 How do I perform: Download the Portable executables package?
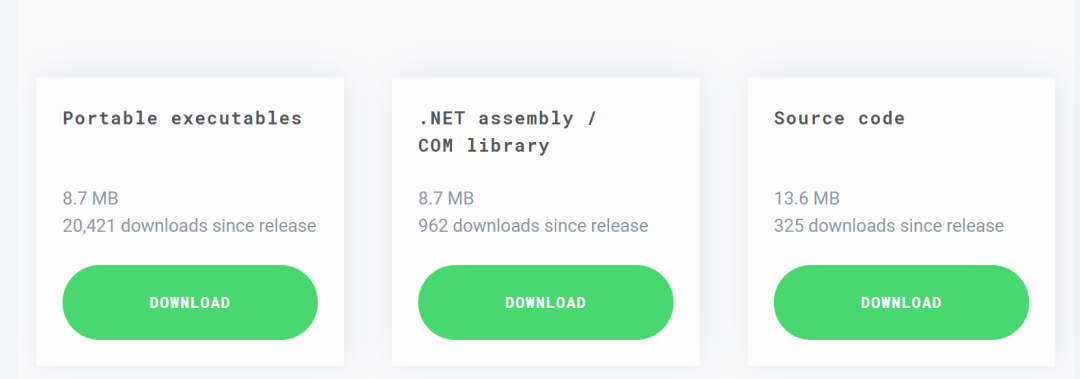click(x=190, y=303)
